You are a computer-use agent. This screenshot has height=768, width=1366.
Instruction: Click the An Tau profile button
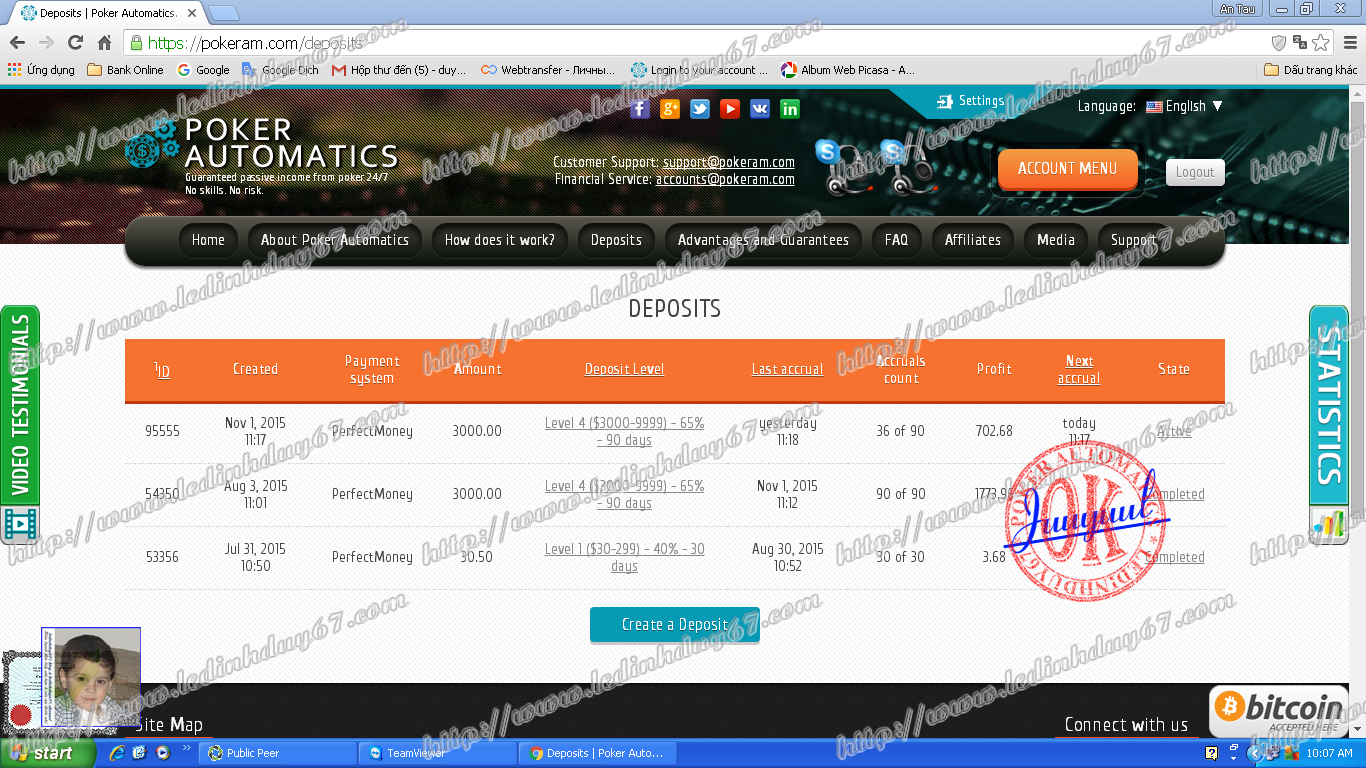pos(1238,9)
